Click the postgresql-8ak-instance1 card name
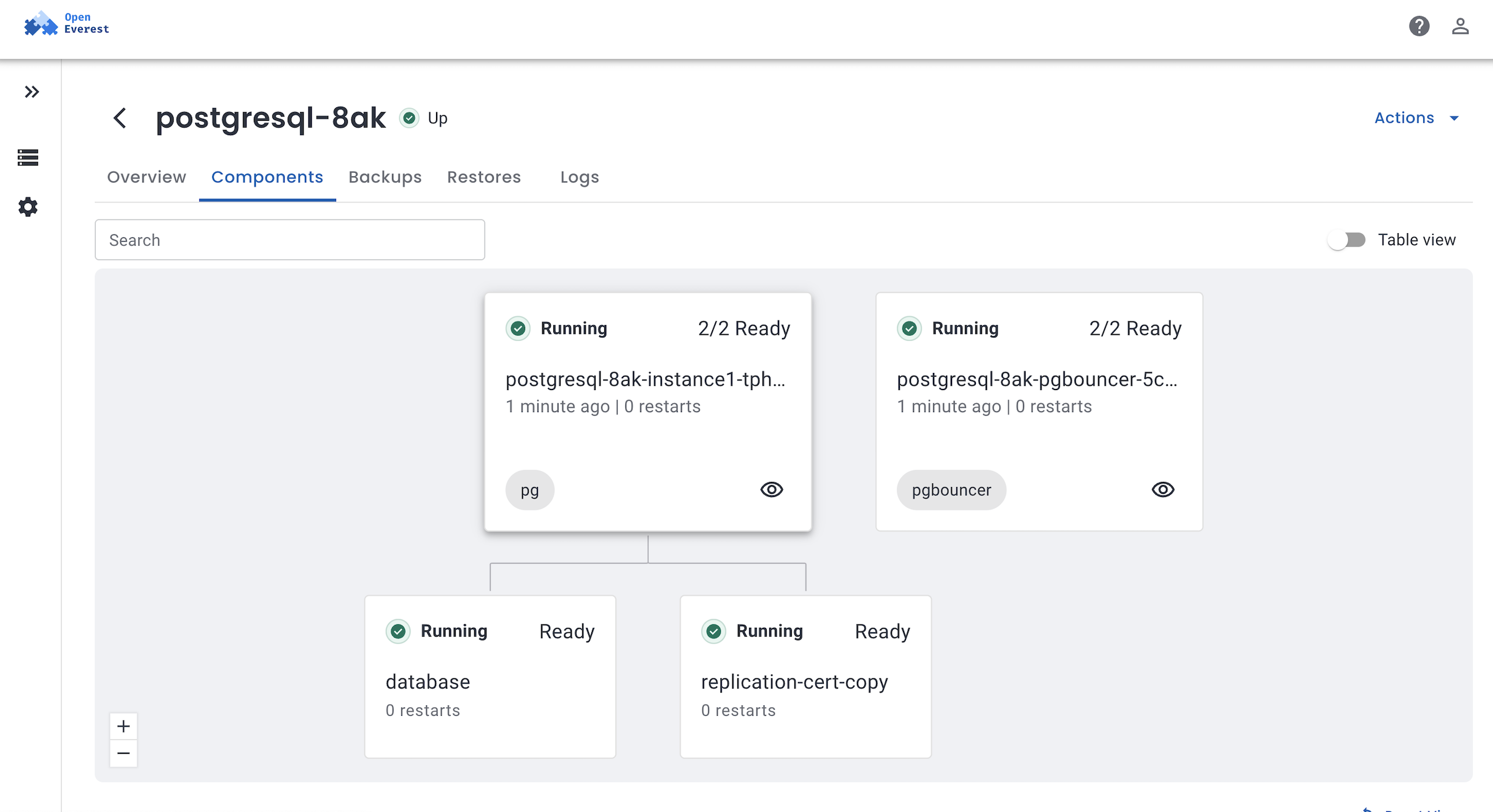Screen dimensions: 1493x812 tap(645, 380)
